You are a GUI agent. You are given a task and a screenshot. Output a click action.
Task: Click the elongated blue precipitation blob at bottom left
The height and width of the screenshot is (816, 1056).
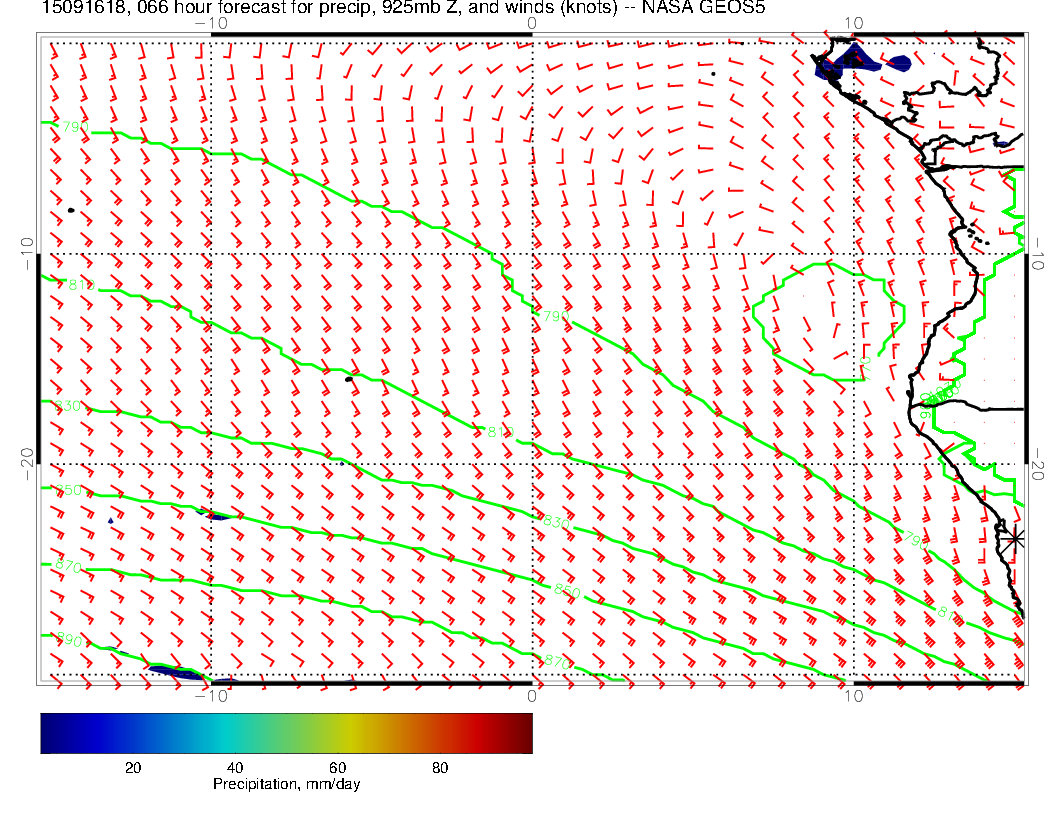click(177, 672)
